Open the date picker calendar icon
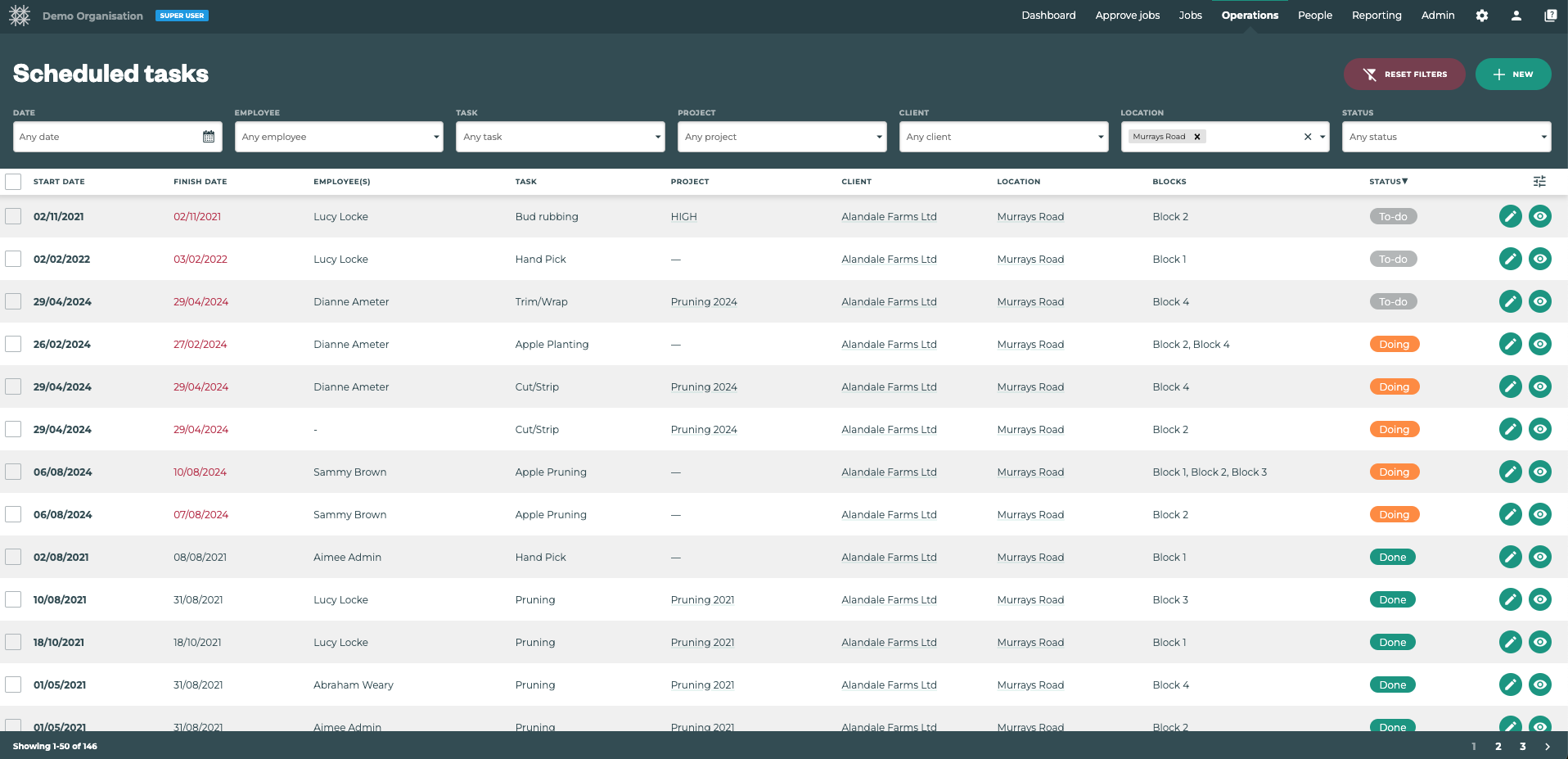 210,136
